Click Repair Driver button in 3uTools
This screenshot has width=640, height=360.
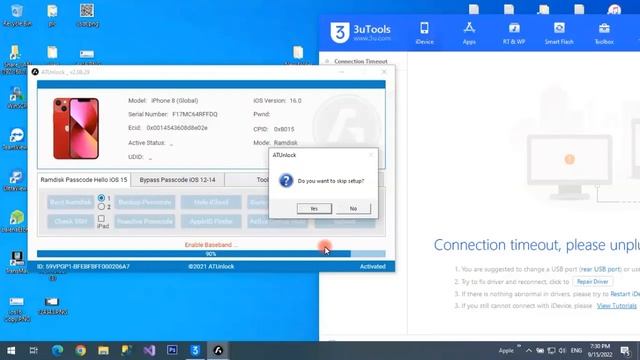(x=592, y=282)
